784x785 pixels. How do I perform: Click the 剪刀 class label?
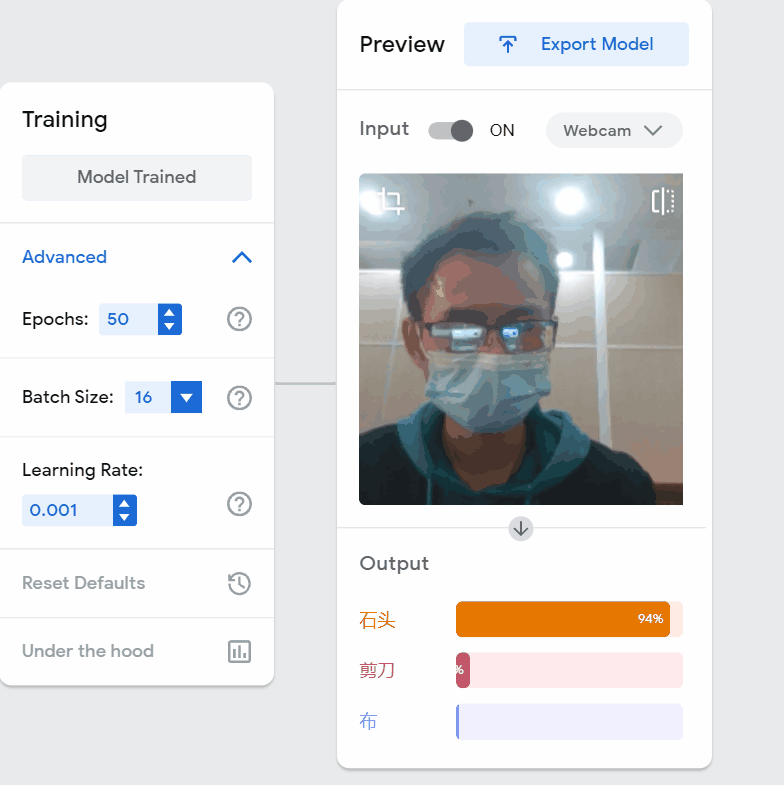point(377,670)
